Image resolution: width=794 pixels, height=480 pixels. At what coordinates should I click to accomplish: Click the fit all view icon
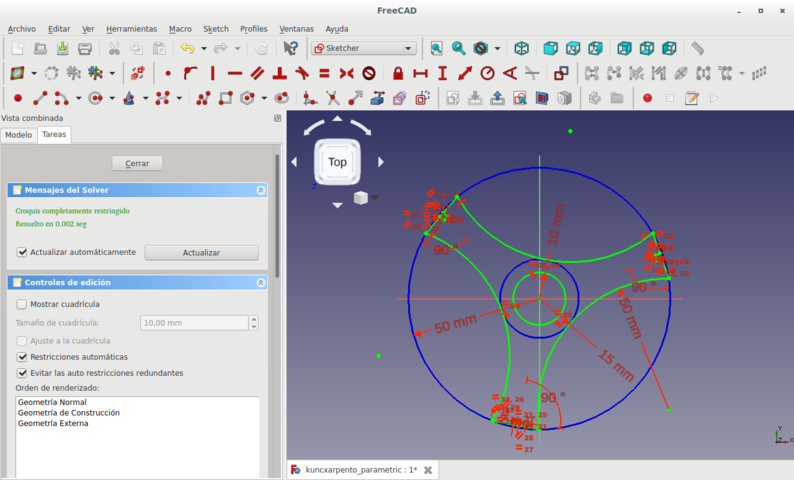436,48
